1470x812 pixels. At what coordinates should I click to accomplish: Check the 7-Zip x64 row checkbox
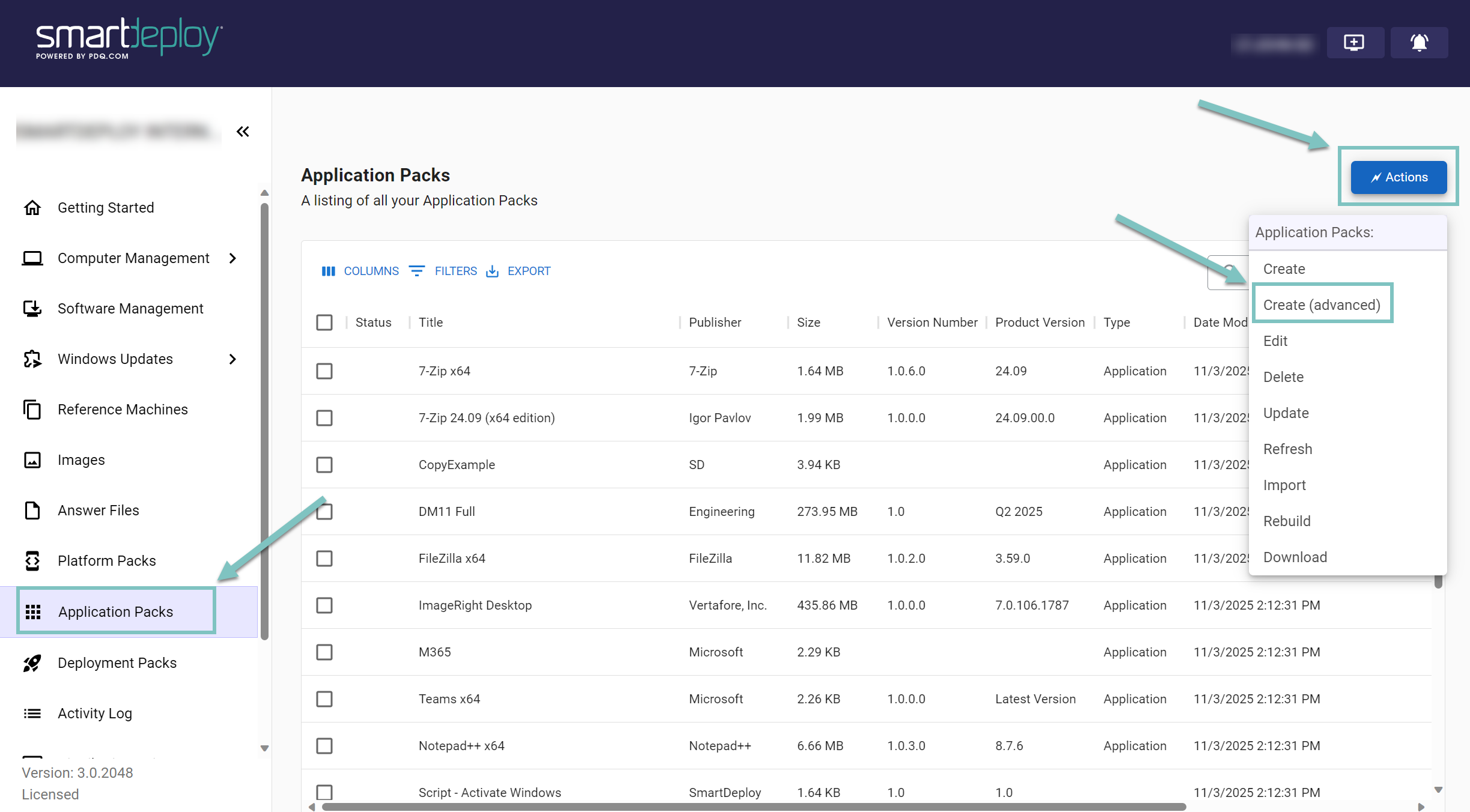(324, 371)
